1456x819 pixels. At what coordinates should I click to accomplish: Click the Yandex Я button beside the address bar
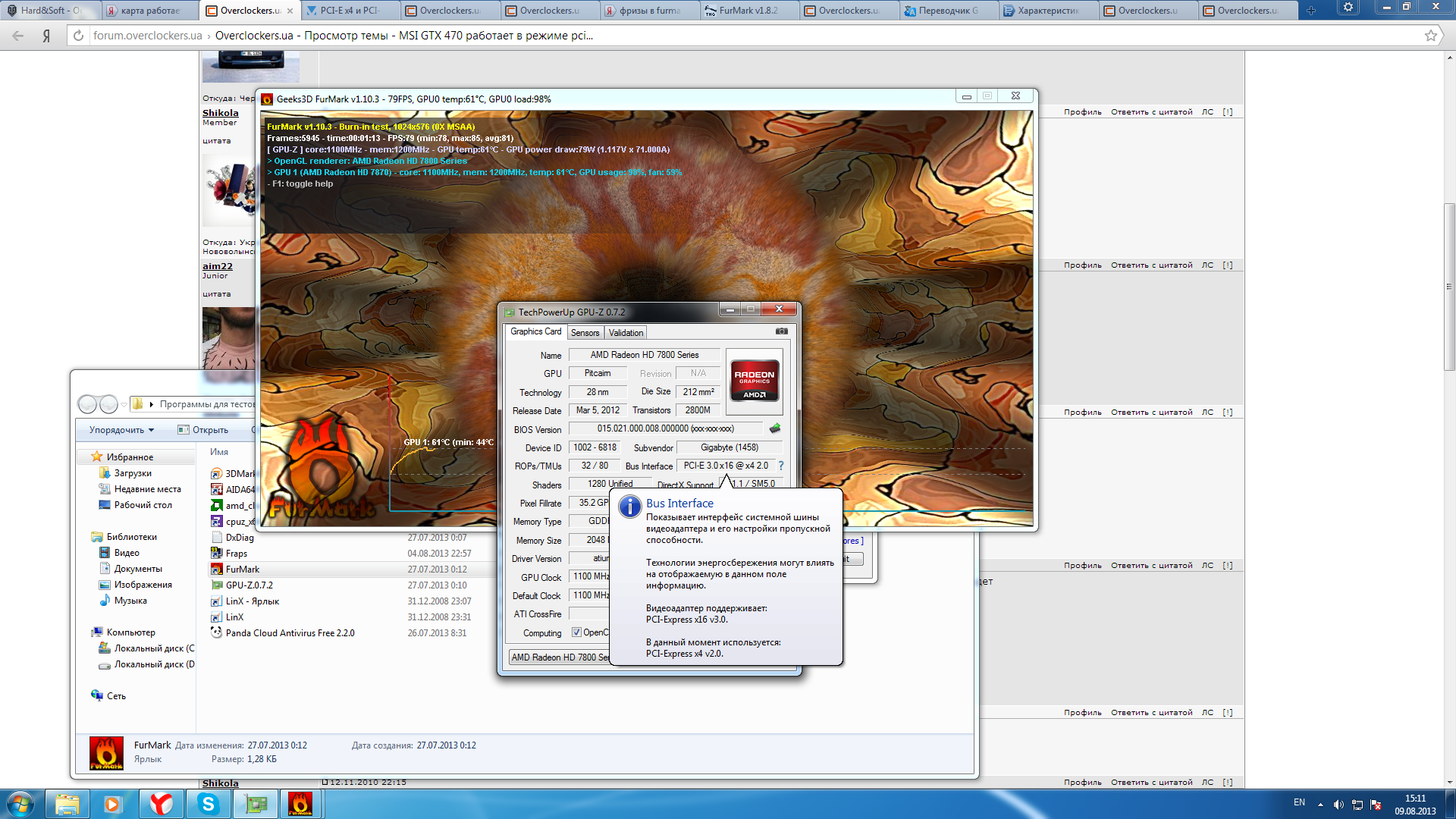tap(46, 36)
